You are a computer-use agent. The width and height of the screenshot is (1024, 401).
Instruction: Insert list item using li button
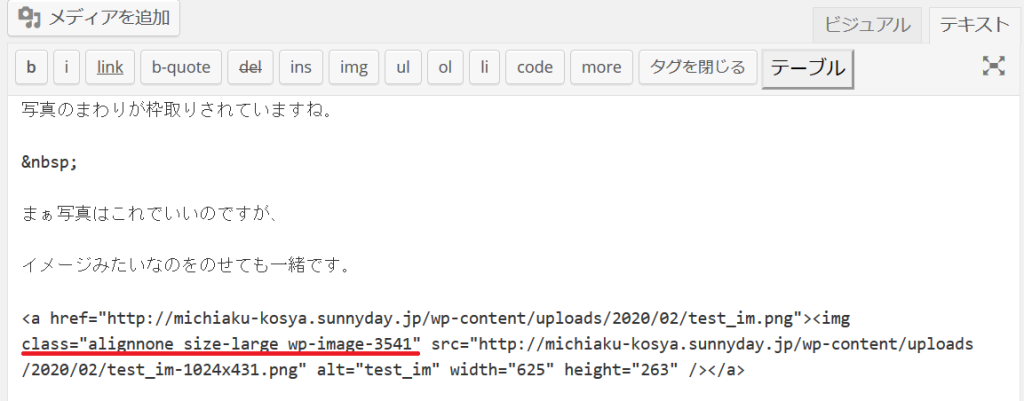484,68
